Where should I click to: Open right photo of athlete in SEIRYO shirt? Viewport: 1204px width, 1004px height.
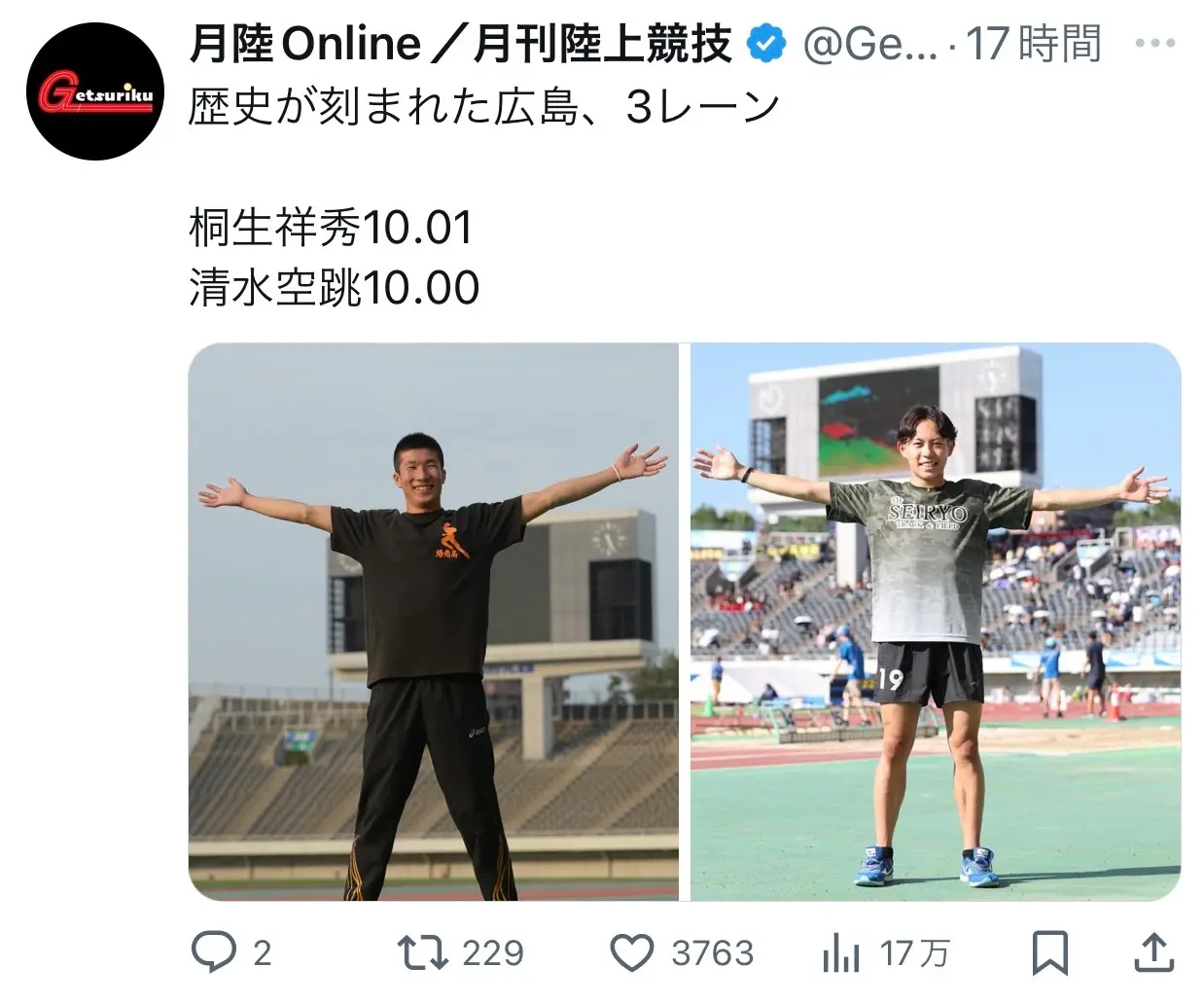pos(936,622)
